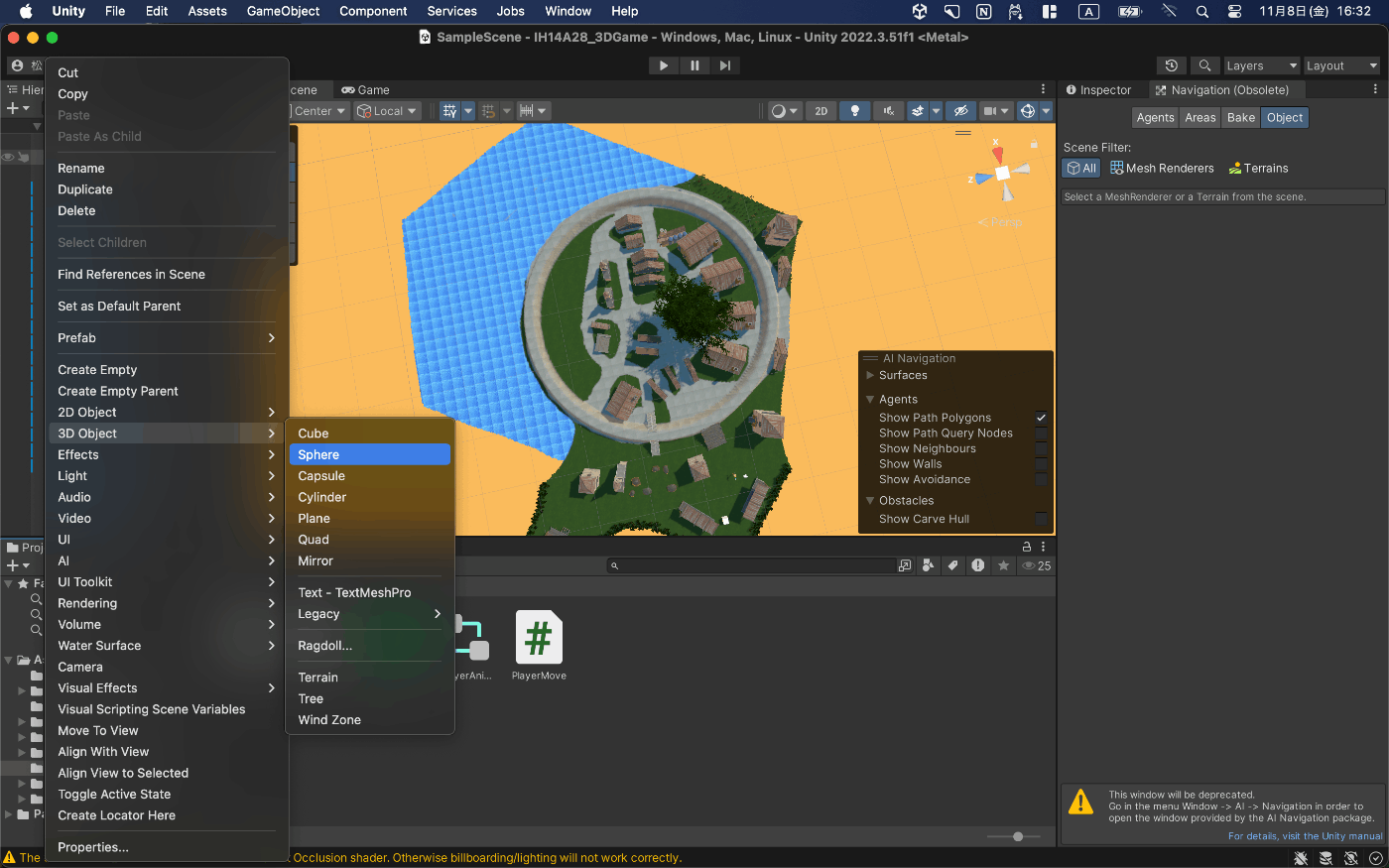
Task: Adjust the Project icon size slider
Action: pos(1012,836)
